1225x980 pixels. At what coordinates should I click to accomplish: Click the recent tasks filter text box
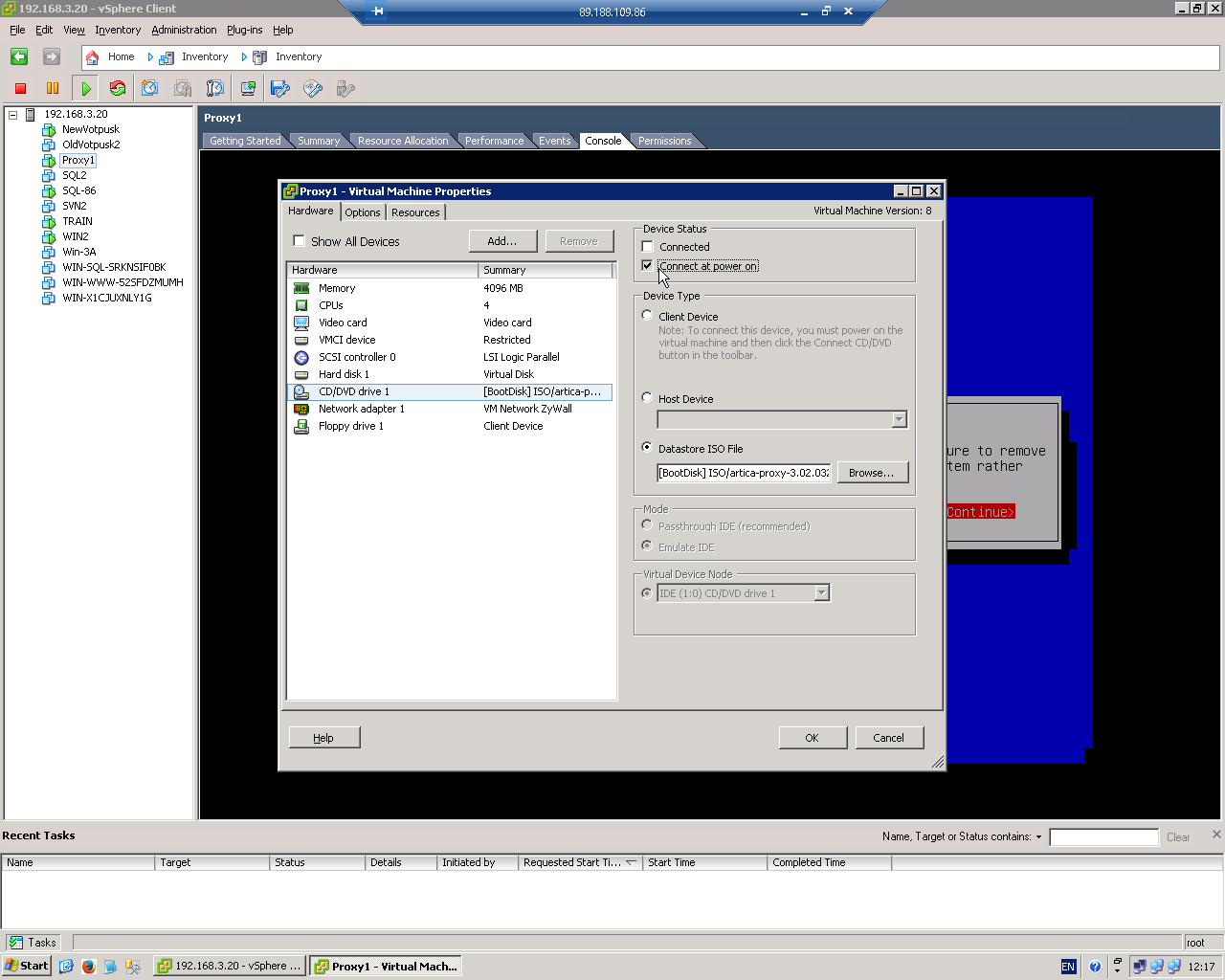pyautogui.click(x=1103, y=837)
